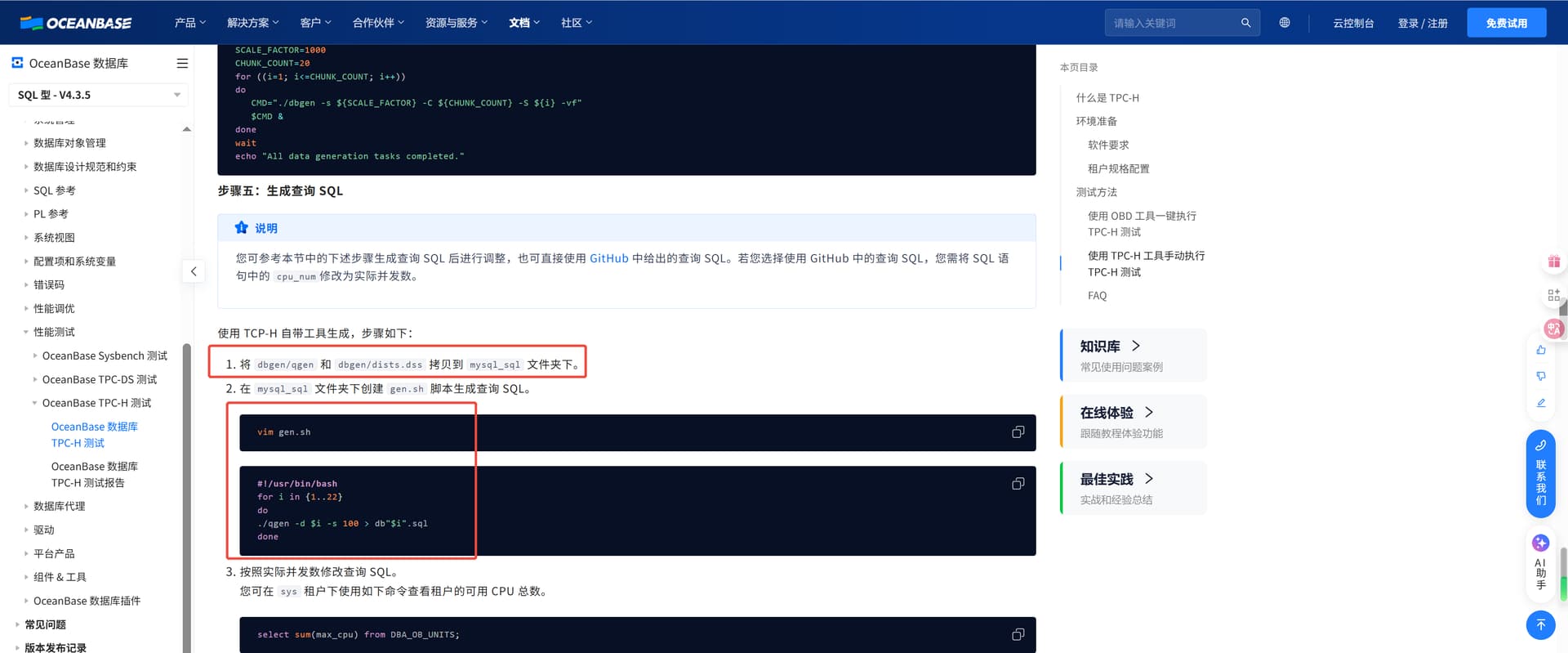The height and width of the screenshot is (653, 1568).
Task: Open the 知识库 card
Action: coord(1134,356)
